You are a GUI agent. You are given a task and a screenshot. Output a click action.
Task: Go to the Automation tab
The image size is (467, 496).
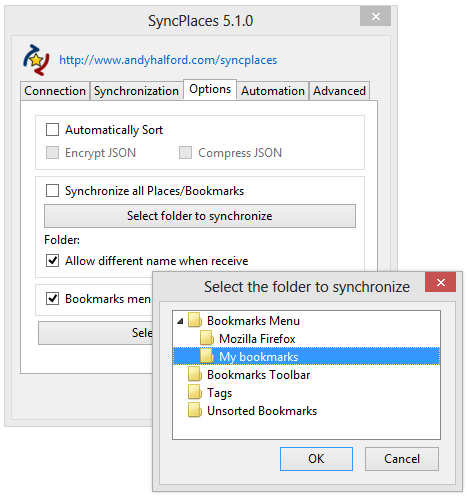[273, 91]
